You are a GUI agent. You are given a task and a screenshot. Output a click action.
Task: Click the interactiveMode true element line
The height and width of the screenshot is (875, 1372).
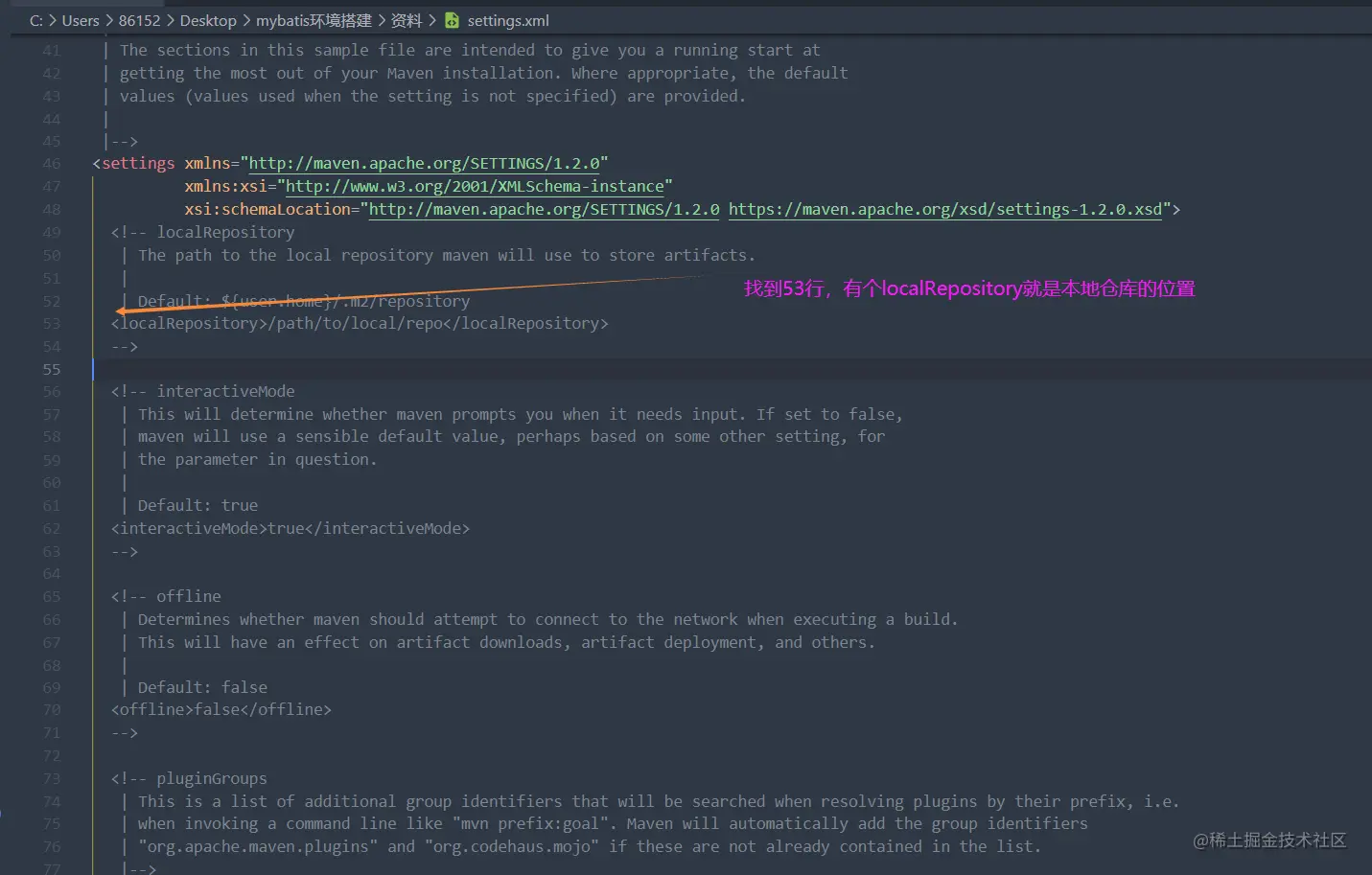pyautogui.click(x=291, y=529)
